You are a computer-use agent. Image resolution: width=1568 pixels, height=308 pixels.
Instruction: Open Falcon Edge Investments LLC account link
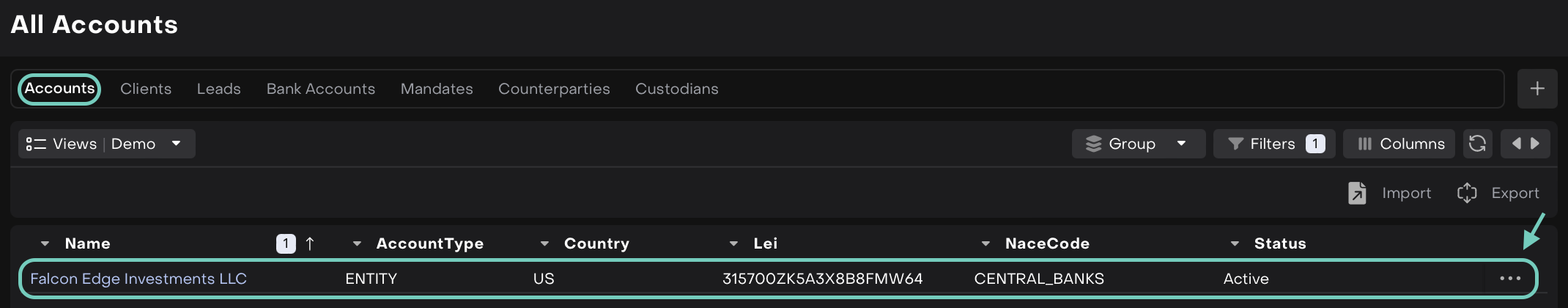point(138,279)
